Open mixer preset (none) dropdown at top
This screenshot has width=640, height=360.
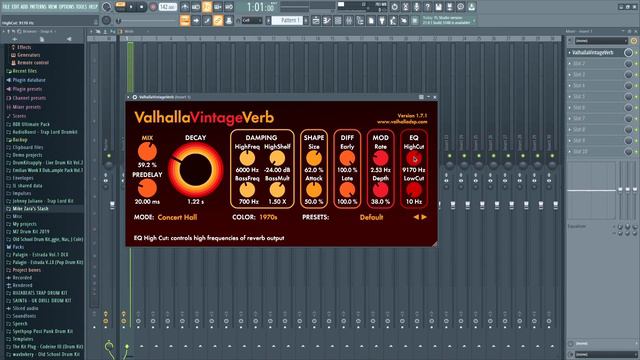click(601, 41)
